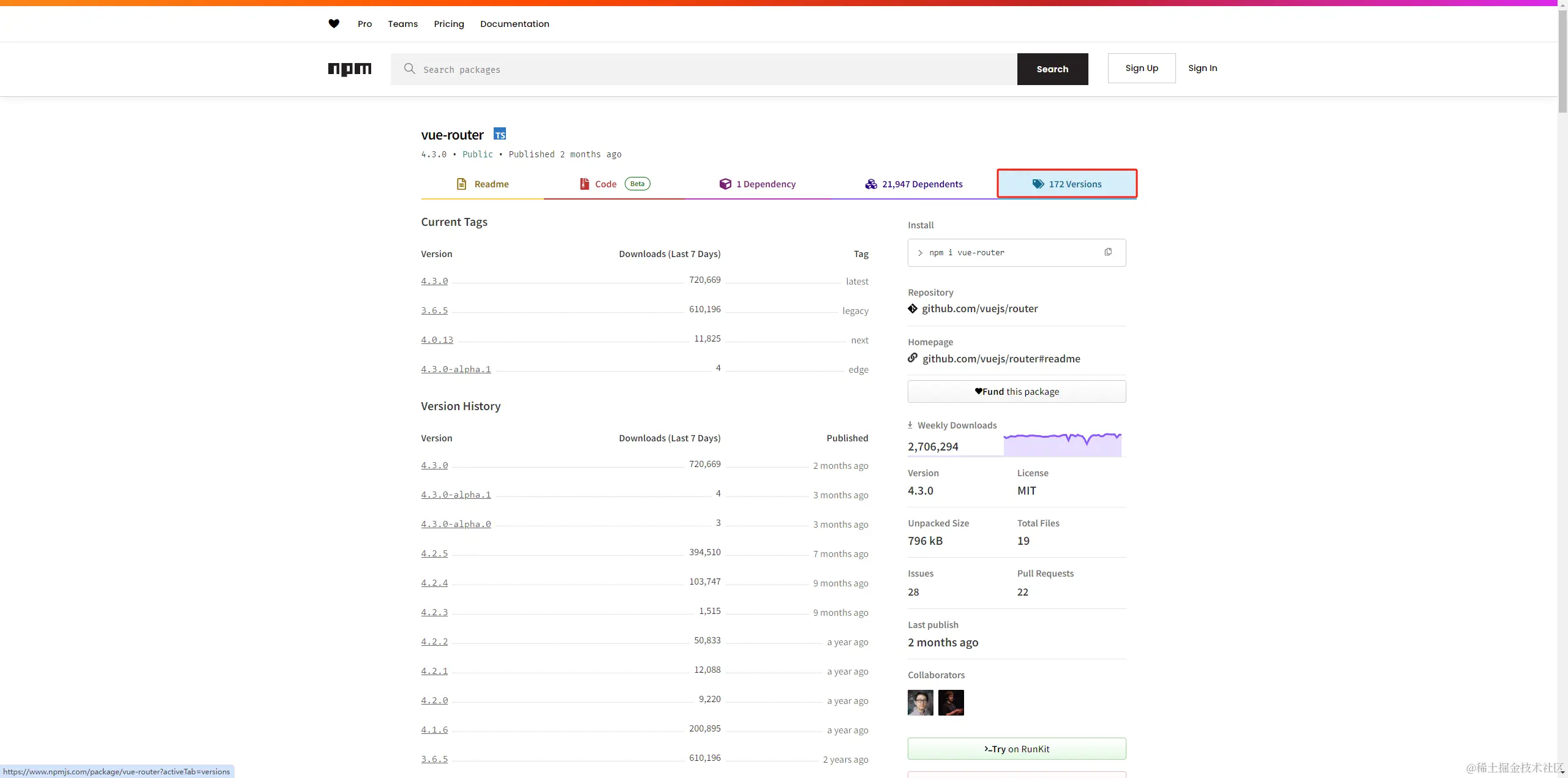Click the git repository diamond icon
This screenshot has height=778, width=1568.
913,309
